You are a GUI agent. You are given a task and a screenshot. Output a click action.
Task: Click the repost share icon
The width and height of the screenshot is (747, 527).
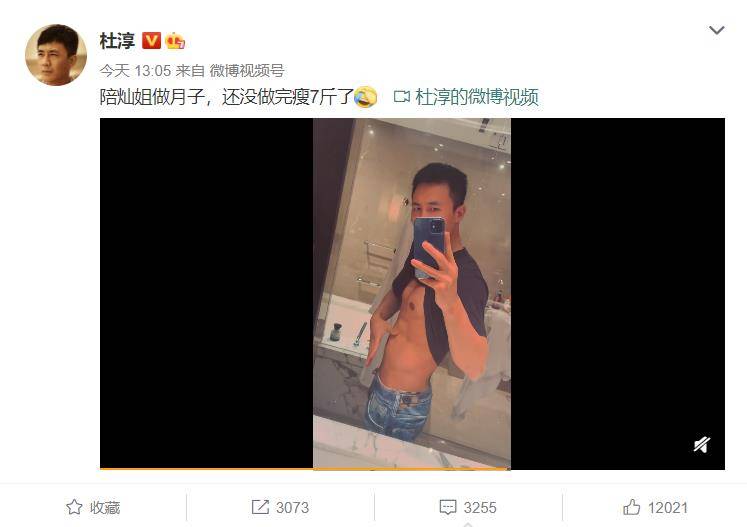point(260,507)
